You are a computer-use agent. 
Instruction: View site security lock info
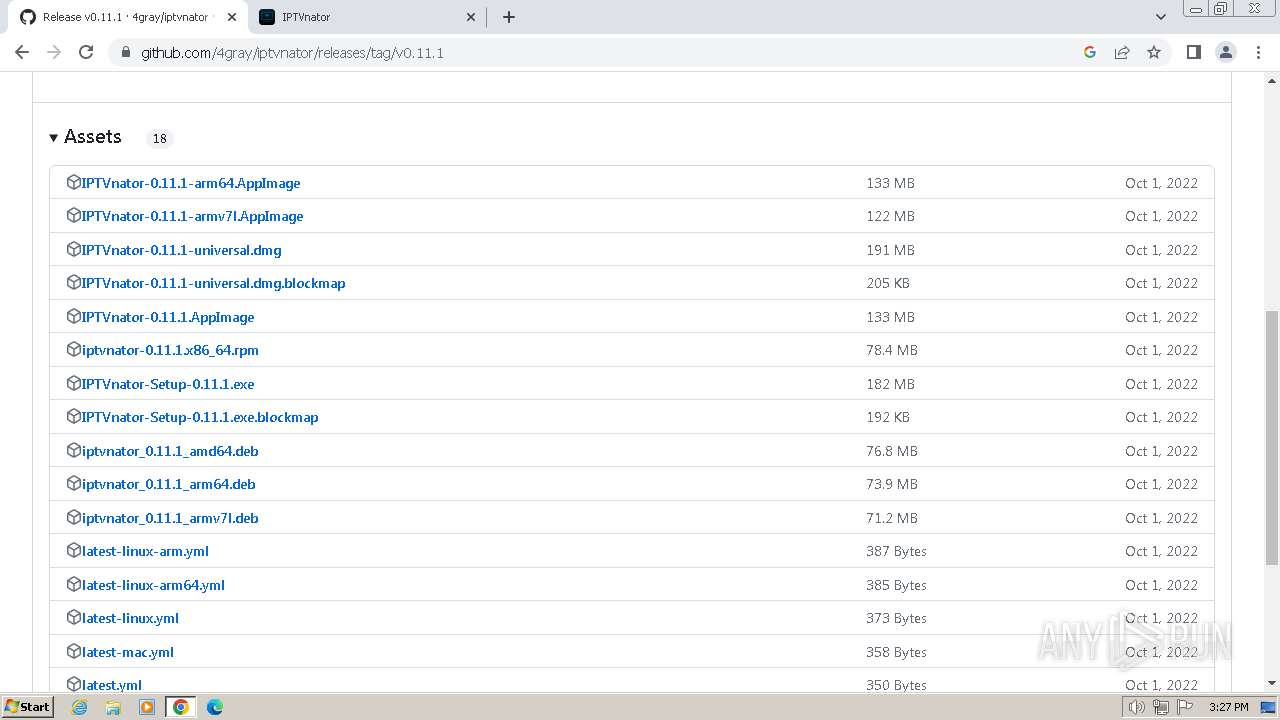pyautogui.click(x=125, y=53)
